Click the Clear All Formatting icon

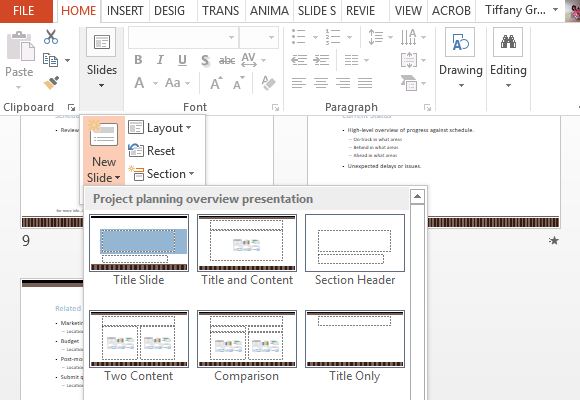tap(268, 83)
